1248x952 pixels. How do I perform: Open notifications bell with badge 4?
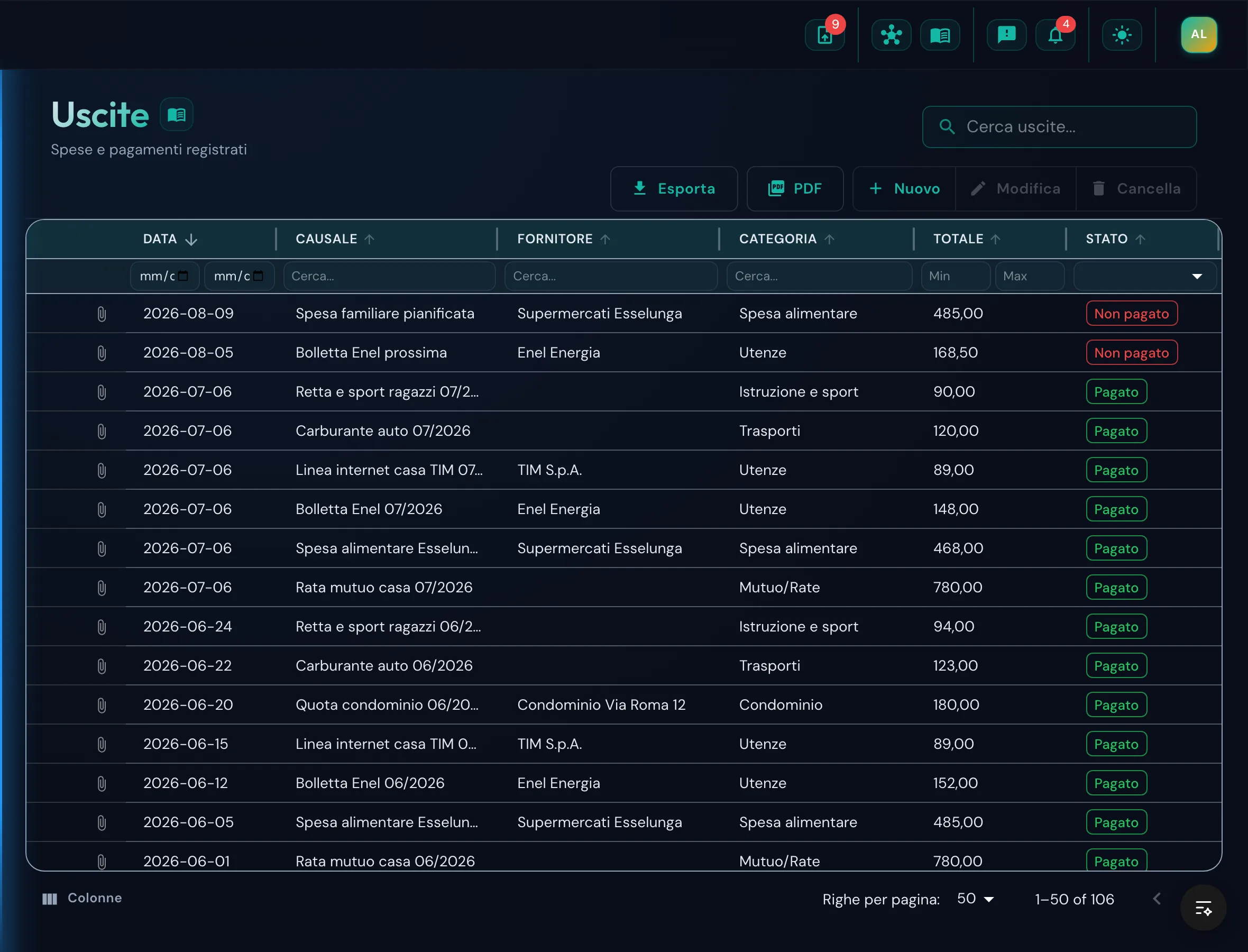pos(1055,35)
